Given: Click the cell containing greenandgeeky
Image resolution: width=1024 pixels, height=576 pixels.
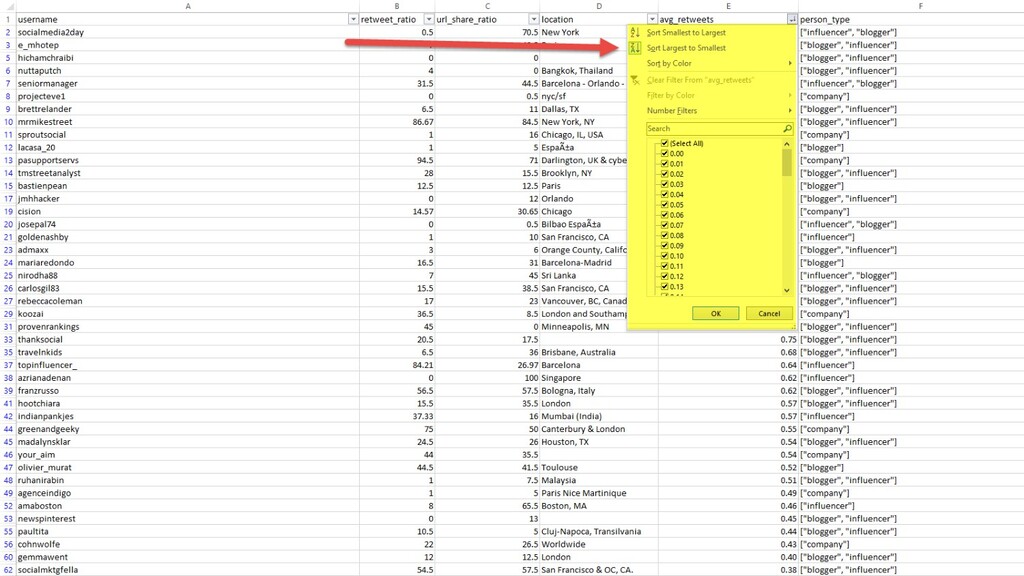Looking at the screenshot, I should [187, 429].
